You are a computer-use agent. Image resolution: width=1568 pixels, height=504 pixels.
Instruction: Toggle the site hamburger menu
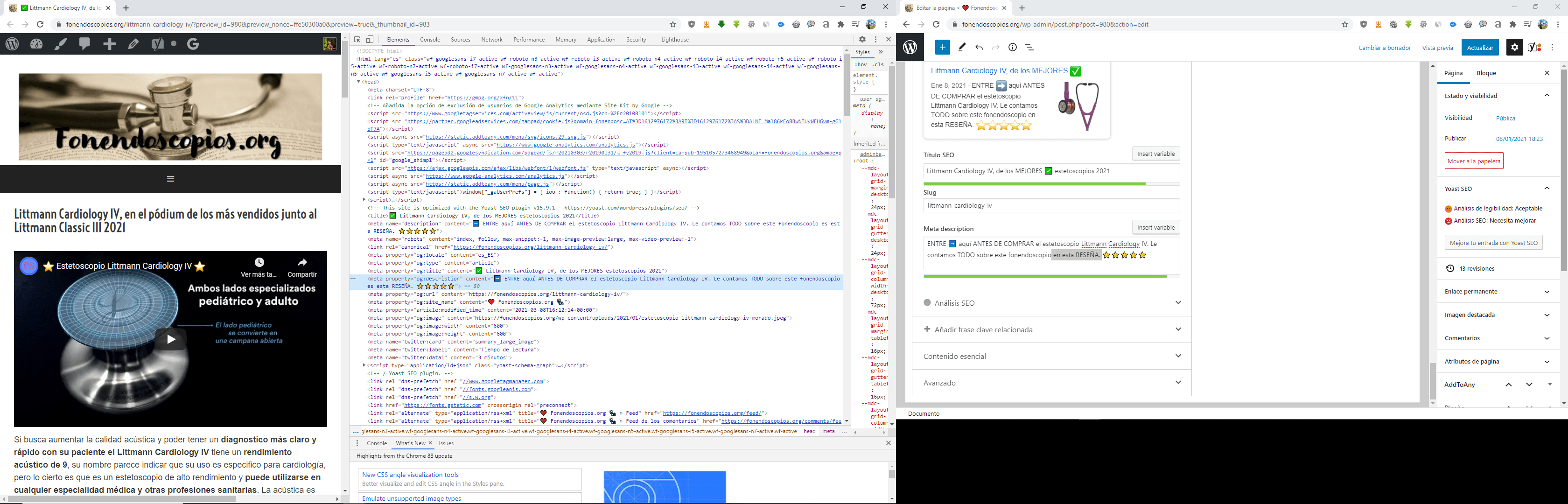170,179
